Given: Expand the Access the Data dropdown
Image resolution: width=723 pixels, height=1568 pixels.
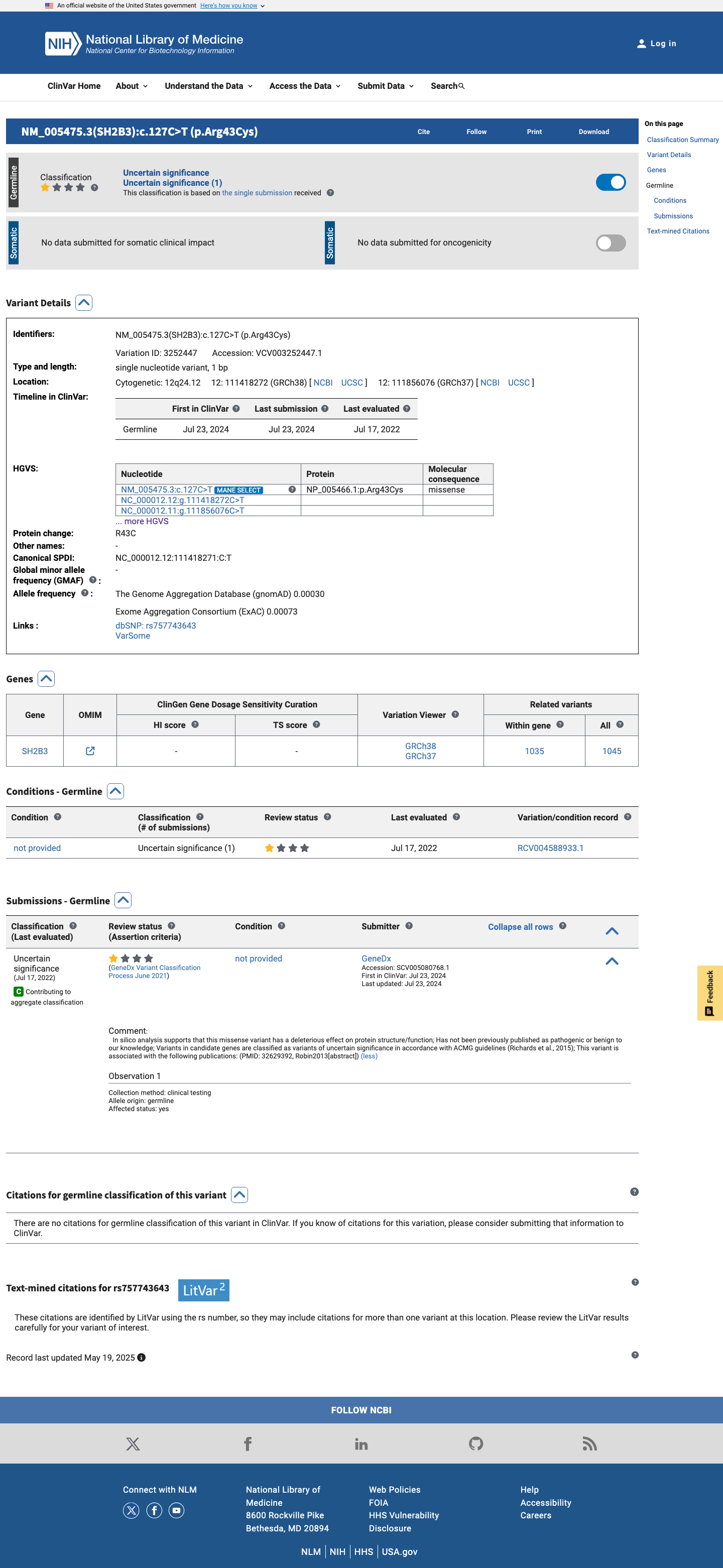Looking at the screenshot, I should [305, 86].
